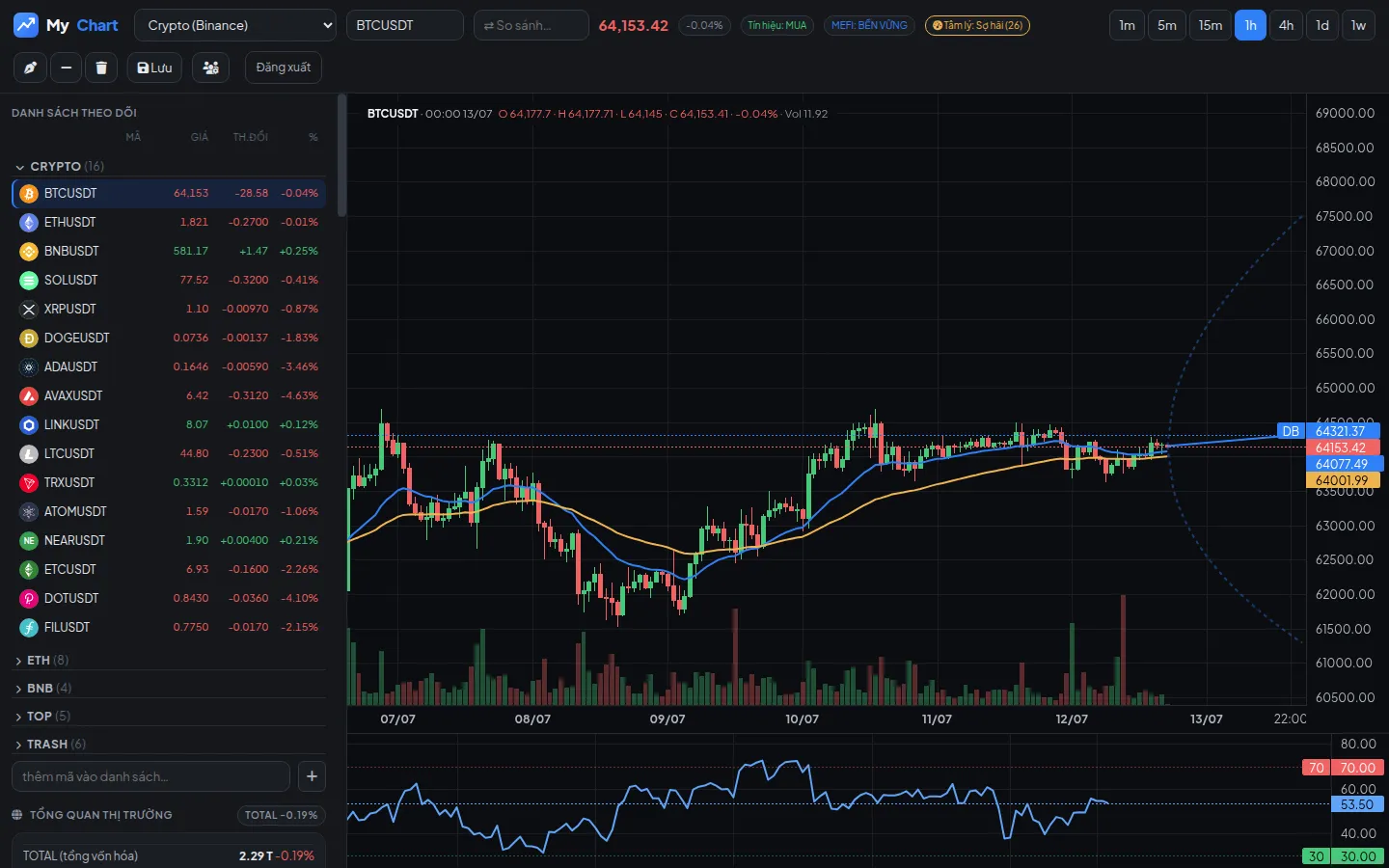
Task: Click the XRP icon beside XRPUSDT
Action: pyautogui.click(x=29, y=309)
